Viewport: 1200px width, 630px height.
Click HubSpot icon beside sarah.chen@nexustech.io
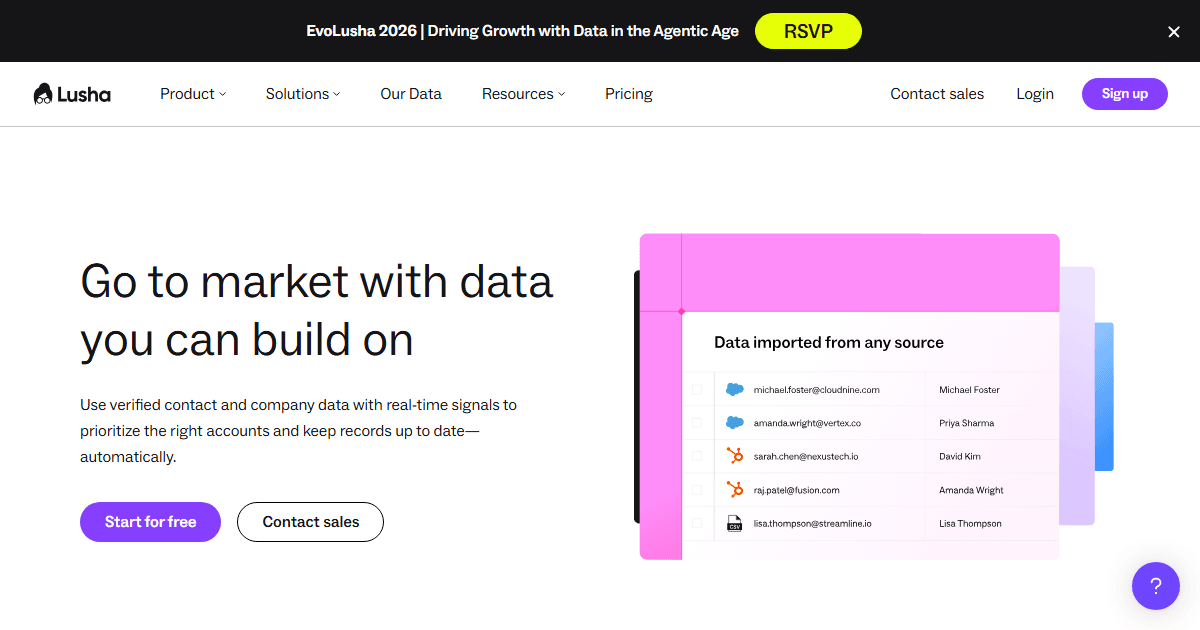click(735, 456)
